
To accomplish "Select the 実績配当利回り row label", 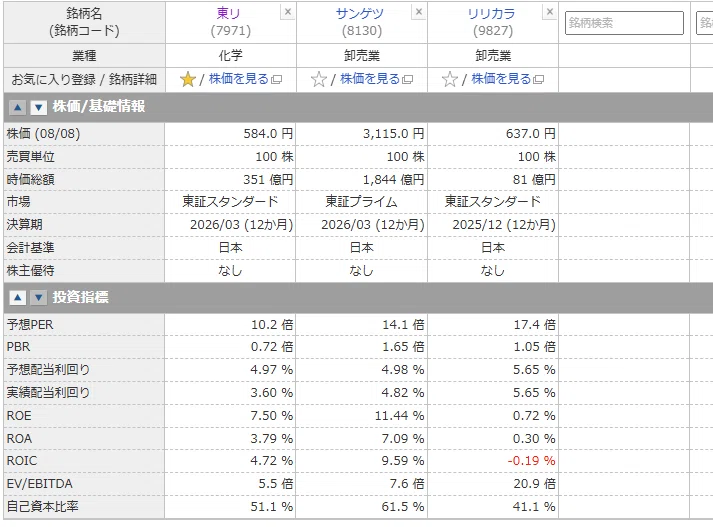I will pyautogui.click(x=49, y=392).
